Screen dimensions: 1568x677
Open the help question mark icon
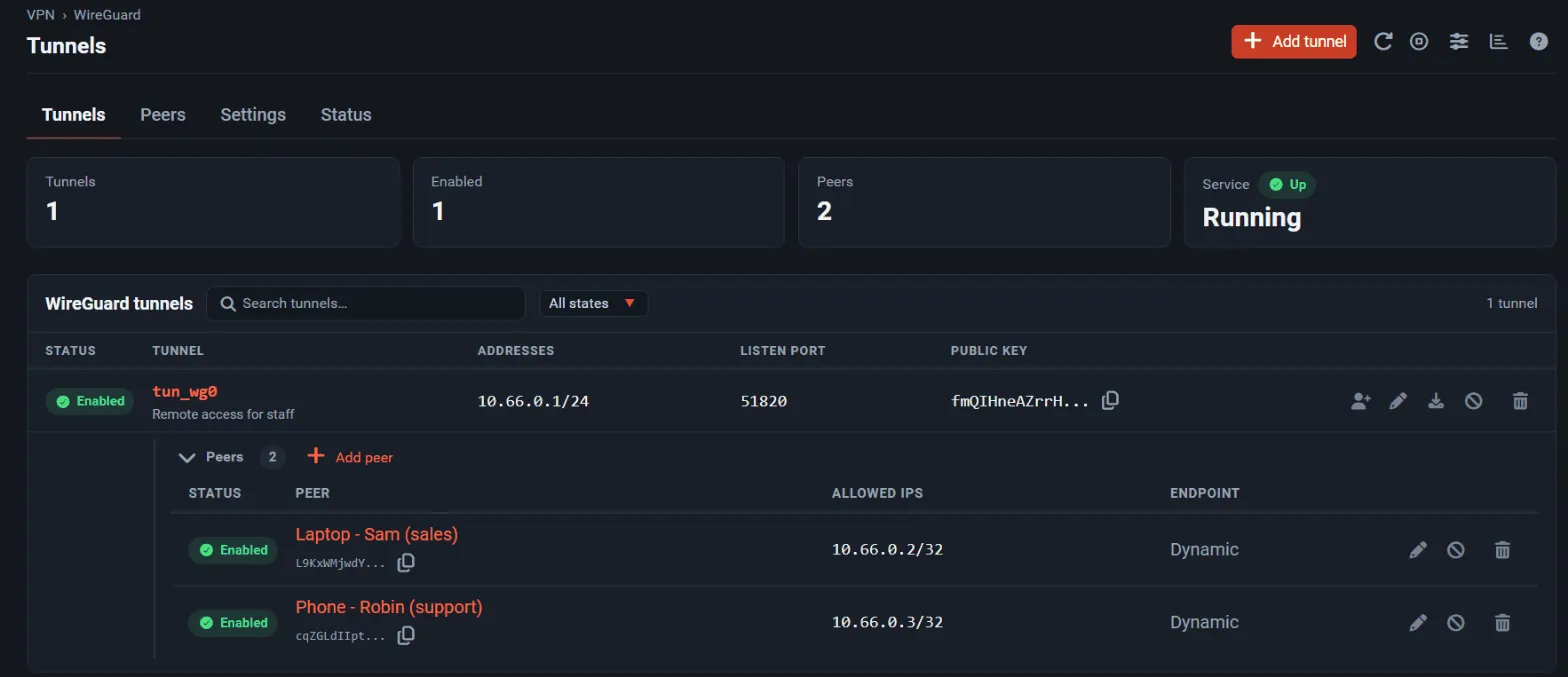(x=1539, y=42)
